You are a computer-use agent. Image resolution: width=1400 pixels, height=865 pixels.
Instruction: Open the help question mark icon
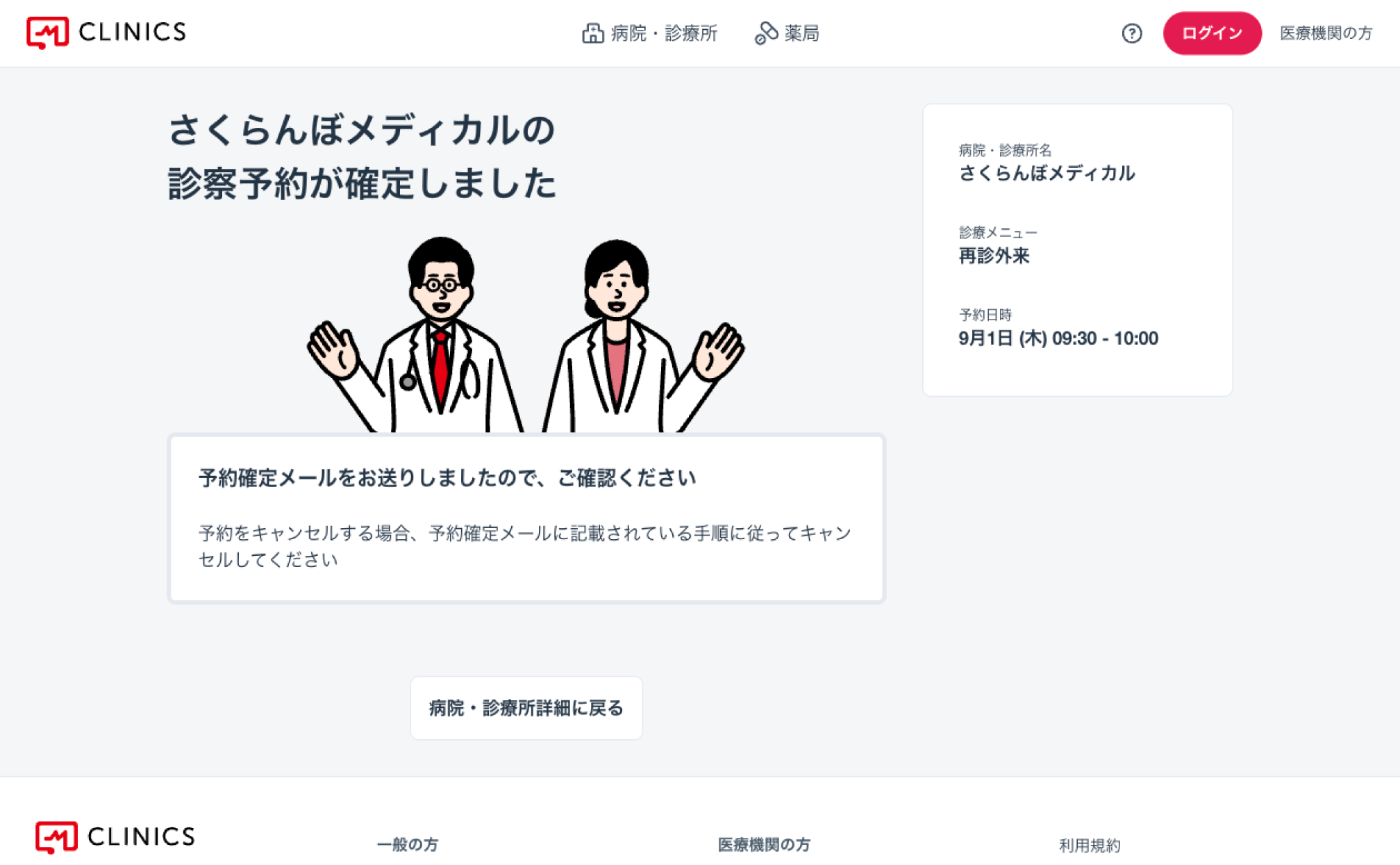[x=1131, y=33]
